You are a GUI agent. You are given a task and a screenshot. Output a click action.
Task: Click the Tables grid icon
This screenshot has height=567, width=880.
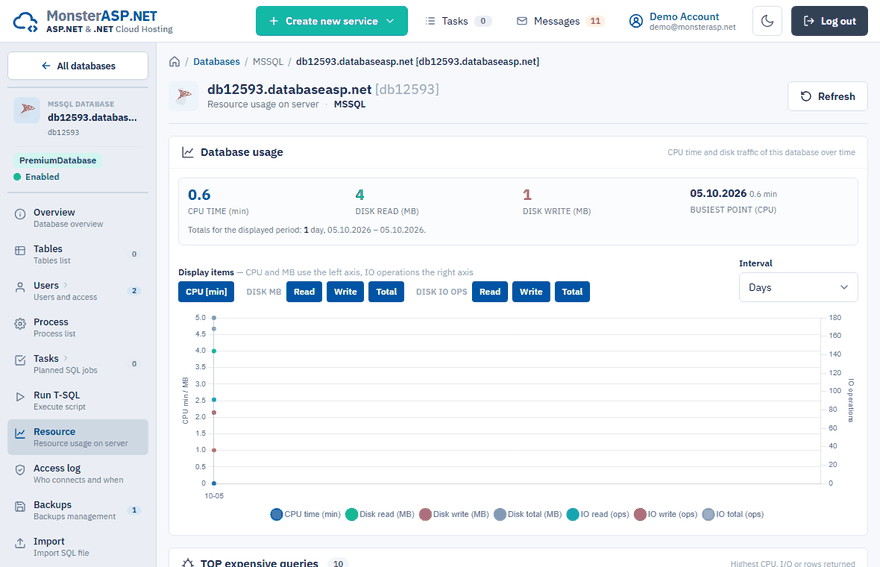pyautogui.click(x=20, y=250)
